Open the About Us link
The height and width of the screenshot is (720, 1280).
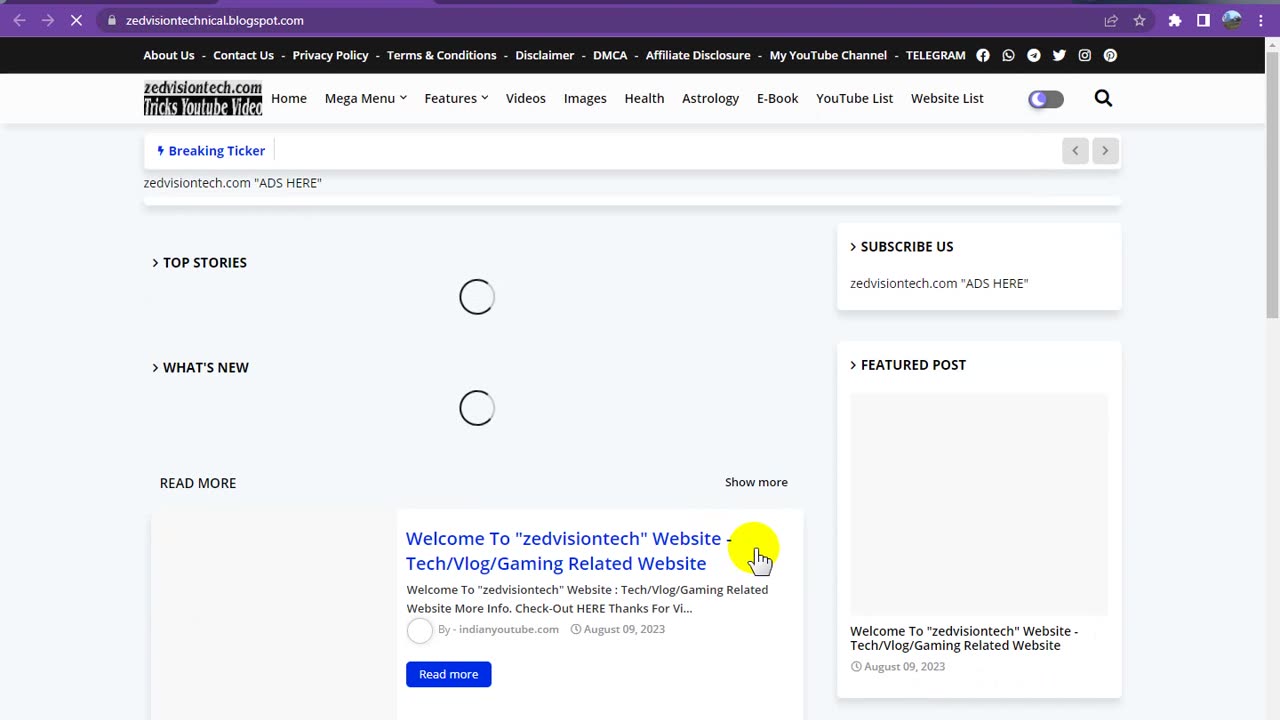(x=169, y=55)
